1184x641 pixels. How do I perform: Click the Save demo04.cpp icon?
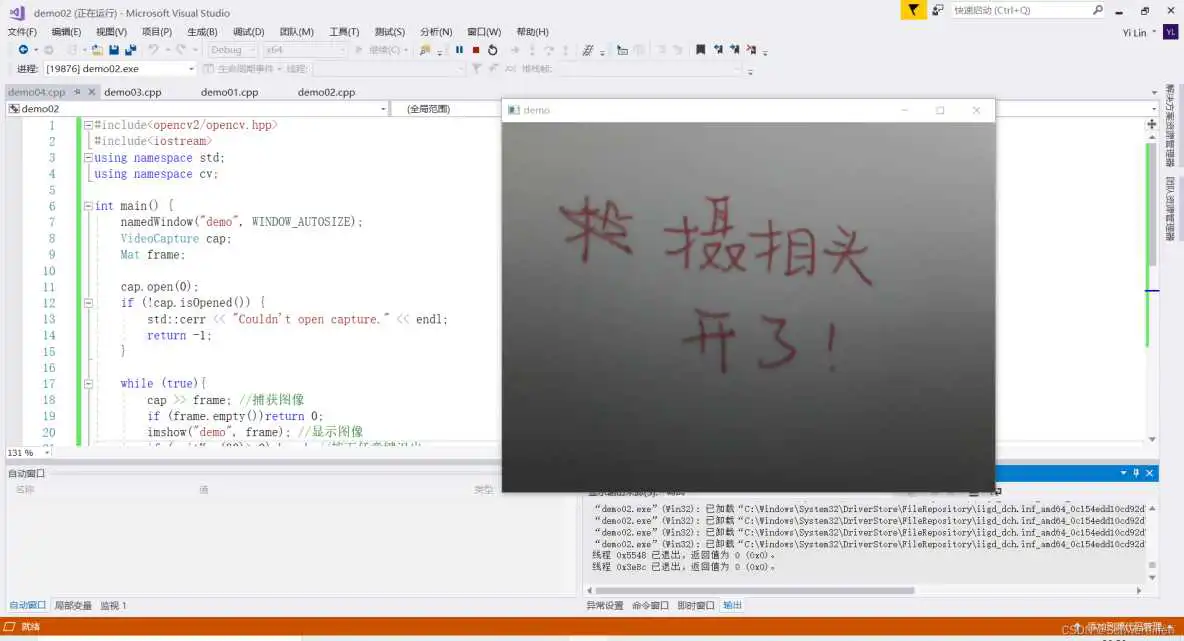pos(113,49)
